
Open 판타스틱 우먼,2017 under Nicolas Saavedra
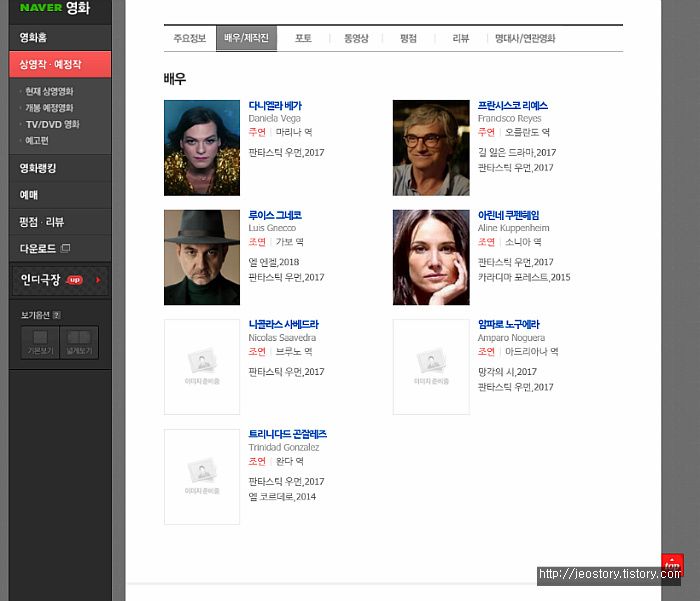[x=287, y=372]
